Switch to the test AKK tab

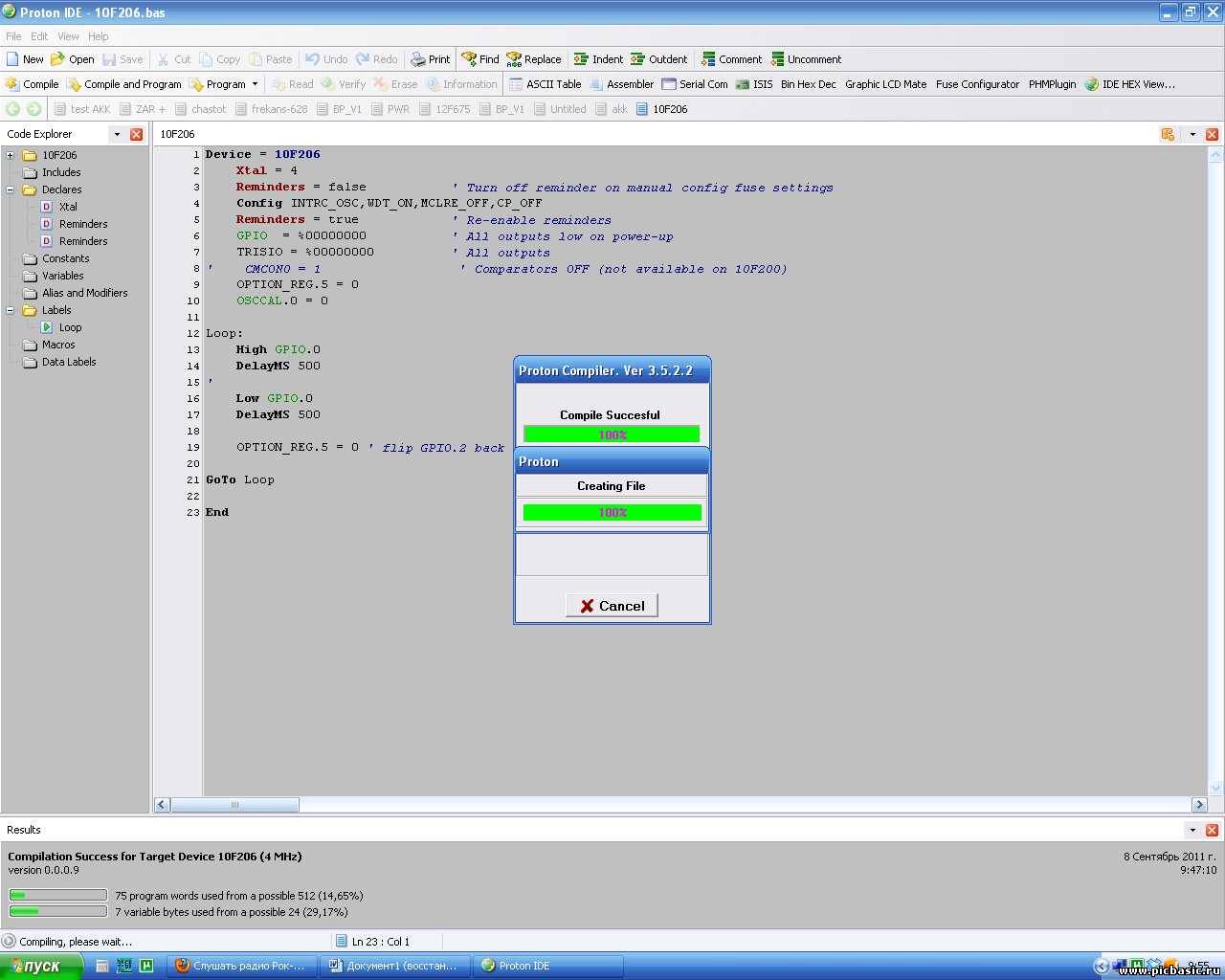click(82, 109)
